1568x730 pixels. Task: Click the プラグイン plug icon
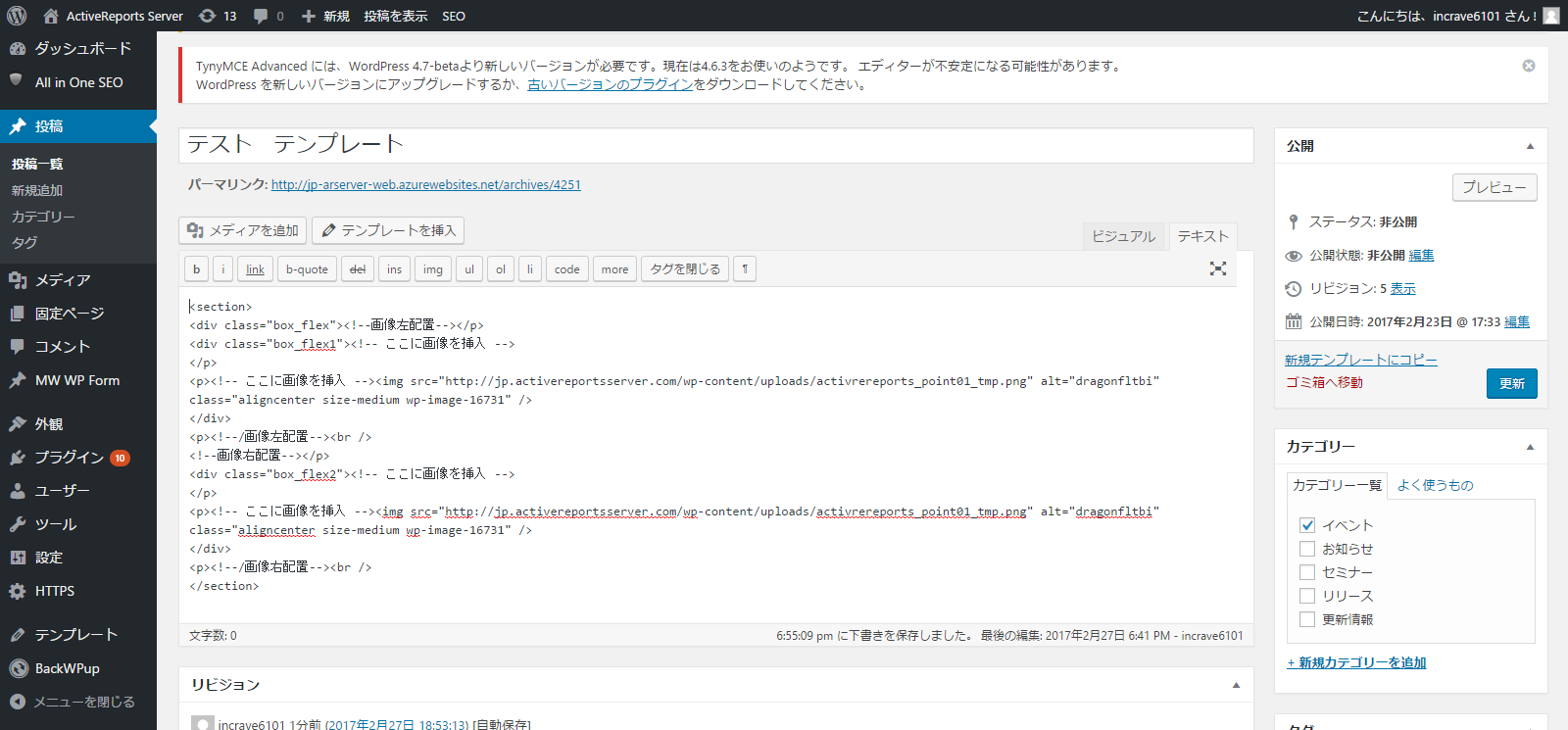(x=18, y=458)
